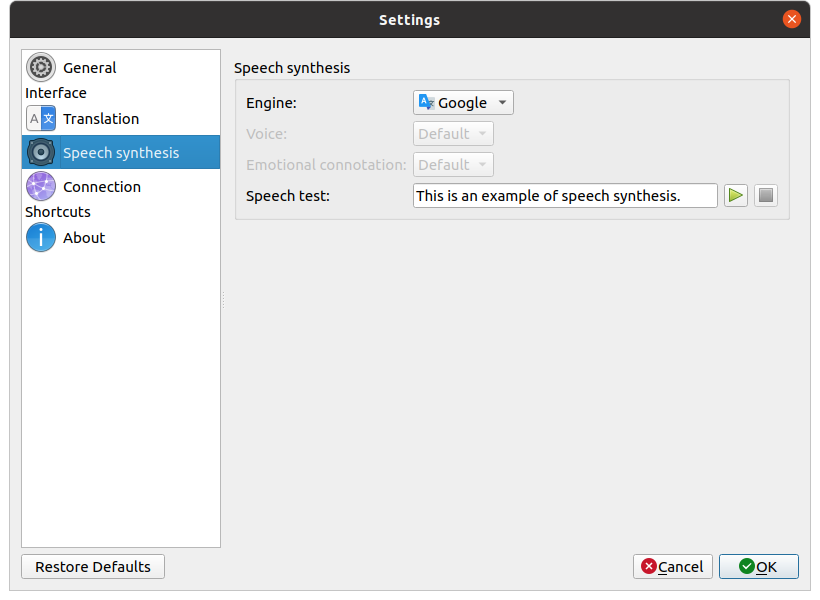The width and height of the screenshot is (820, 600).
Task: Close the Settings dialog window
Action: coord(792,19)
